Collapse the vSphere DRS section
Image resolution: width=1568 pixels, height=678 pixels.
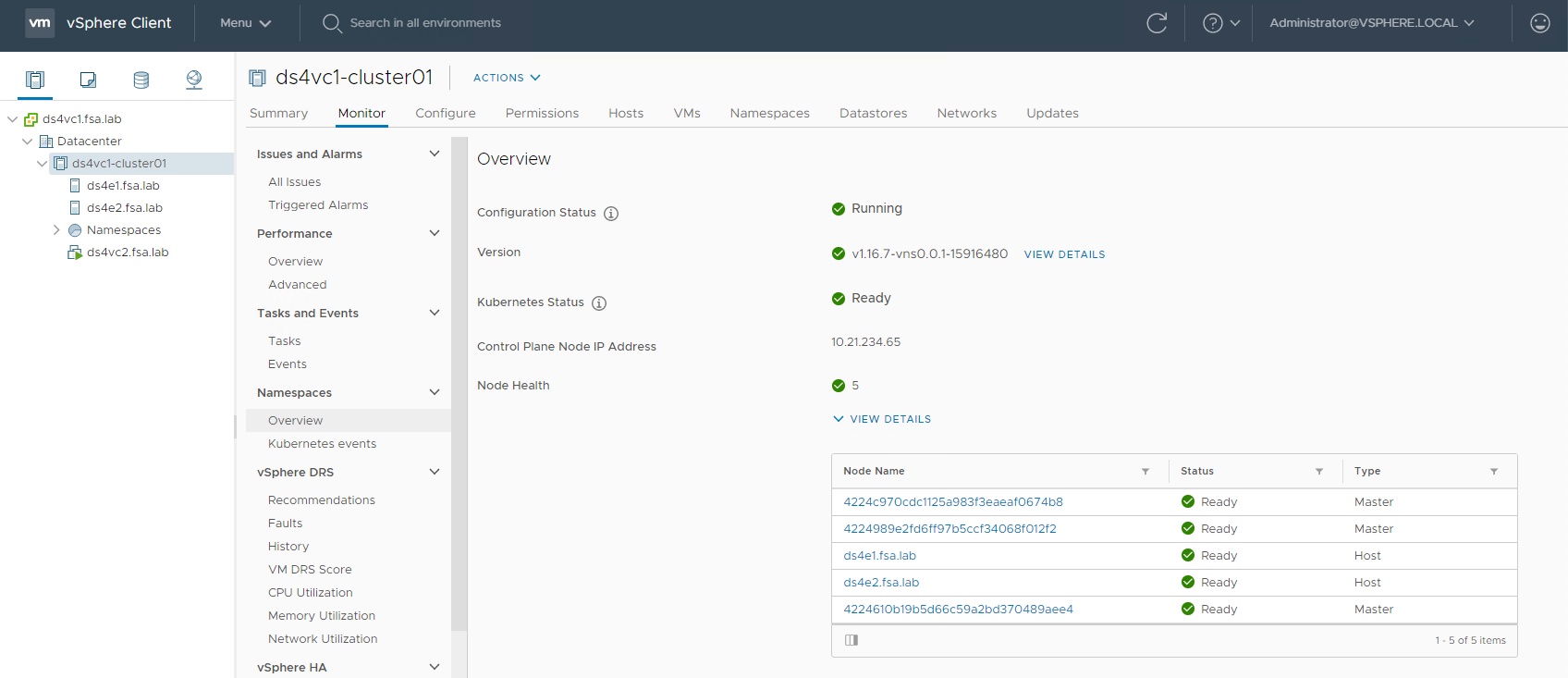(435, 472)
